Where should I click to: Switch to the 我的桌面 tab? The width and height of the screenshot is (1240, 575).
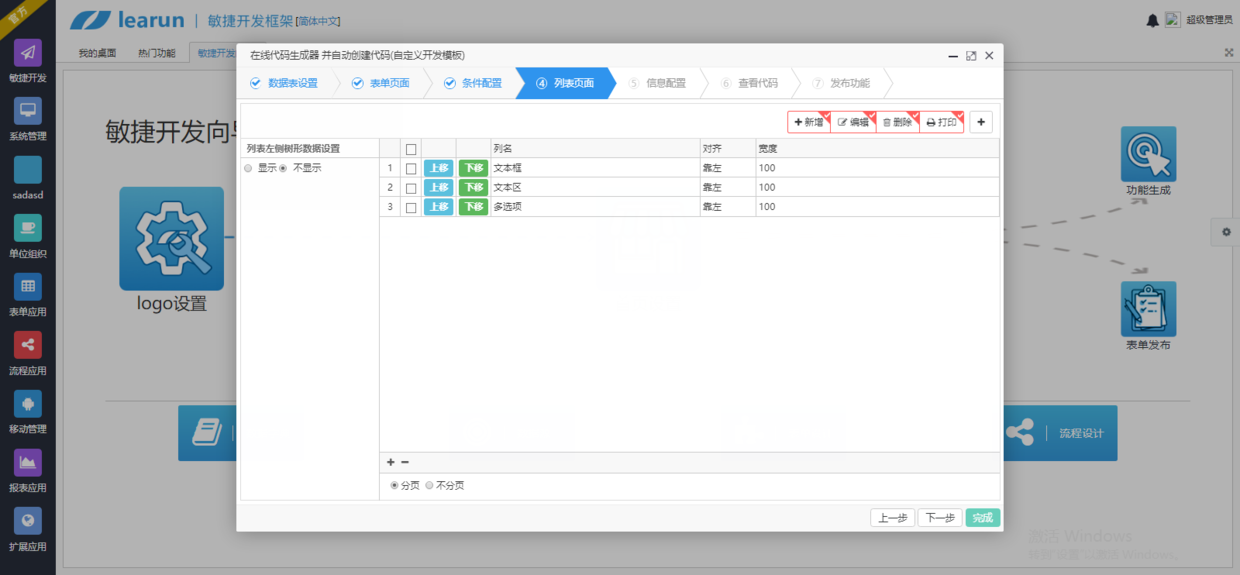click(x=97, y=53)
